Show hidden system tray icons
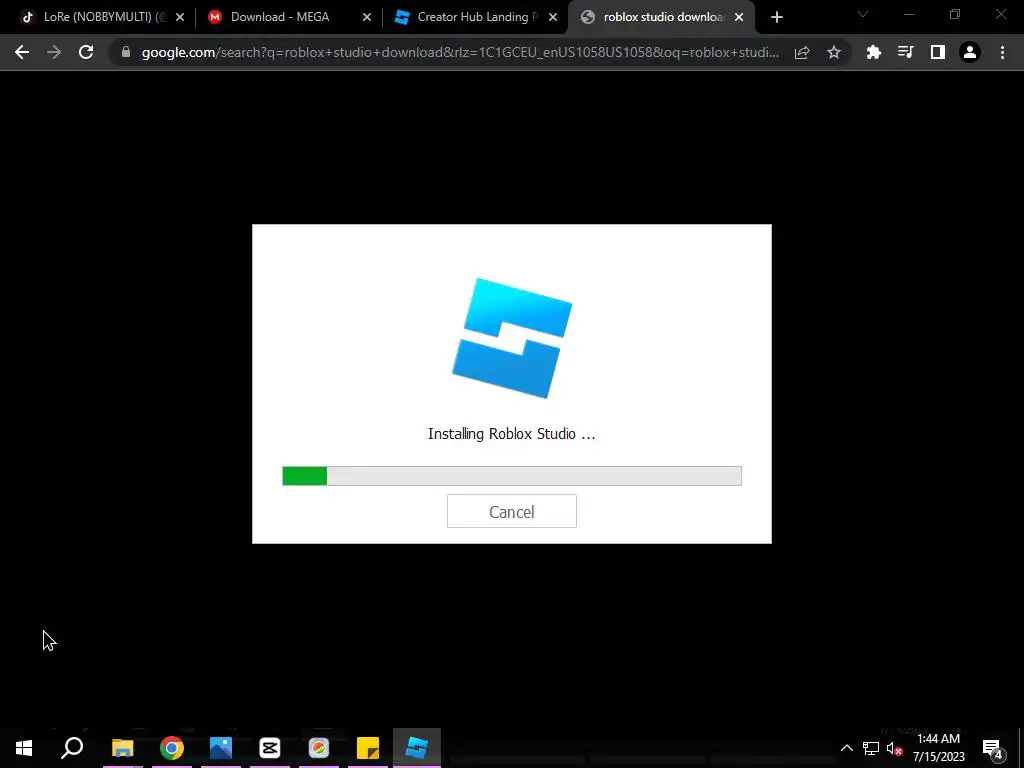This screenshot has width=1024, height=768. (x=846, y=748)
